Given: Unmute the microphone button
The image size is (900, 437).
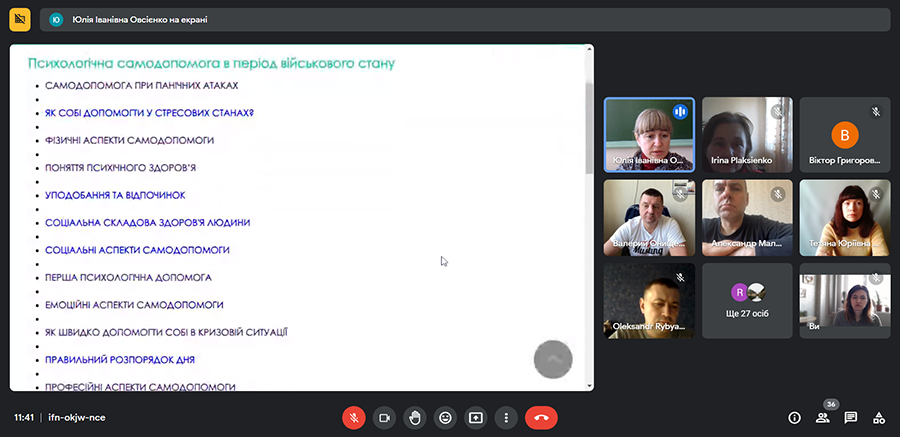Looking at the screenshot, I should 354,418.
